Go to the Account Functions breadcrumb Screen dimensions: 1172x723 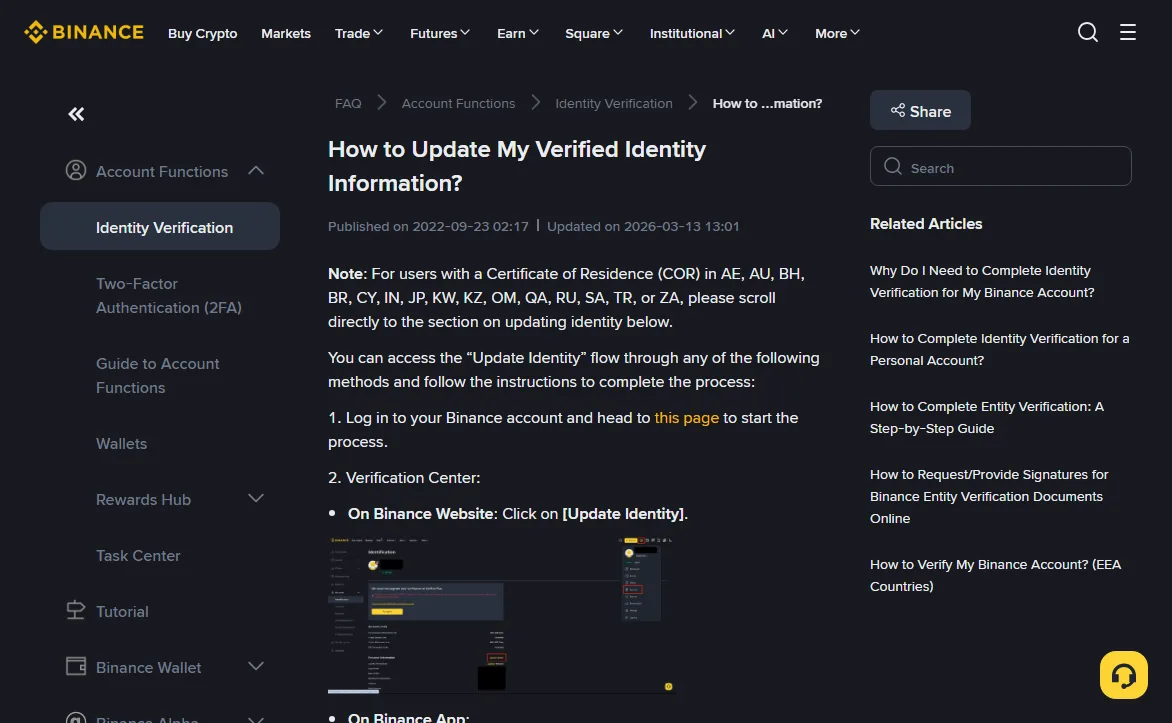[x=458, y=103]
